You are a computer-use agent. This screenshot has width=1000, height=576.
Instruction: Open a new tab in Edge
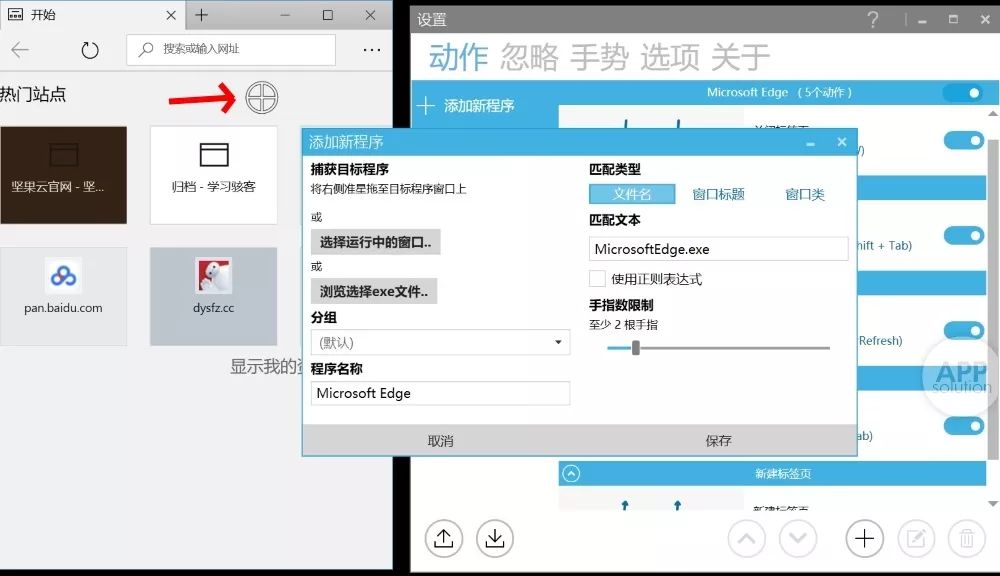click(x=202, y=15)
